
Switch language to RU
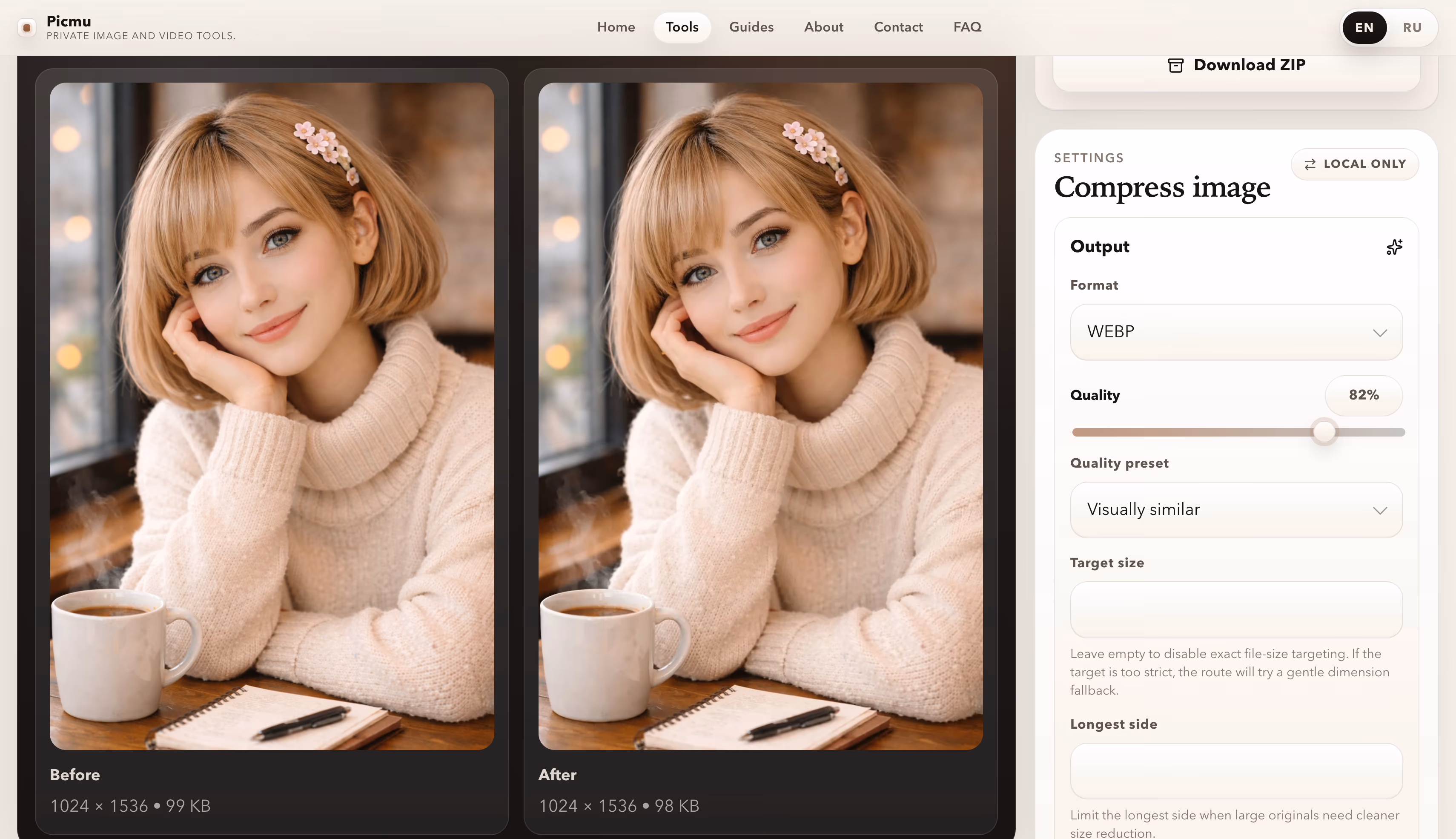click(x=1412, y=28)
